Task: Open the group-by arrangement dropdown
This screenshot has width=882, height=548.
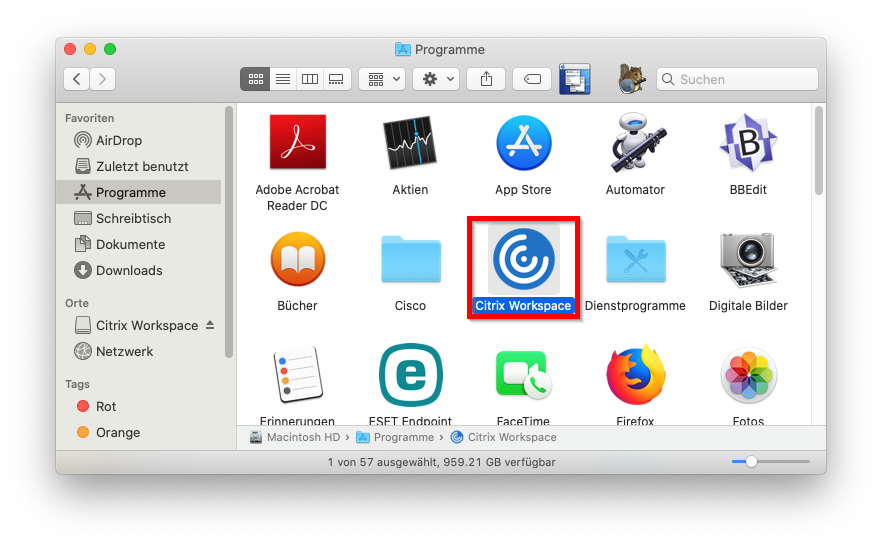Action: [x=382, y=79]
